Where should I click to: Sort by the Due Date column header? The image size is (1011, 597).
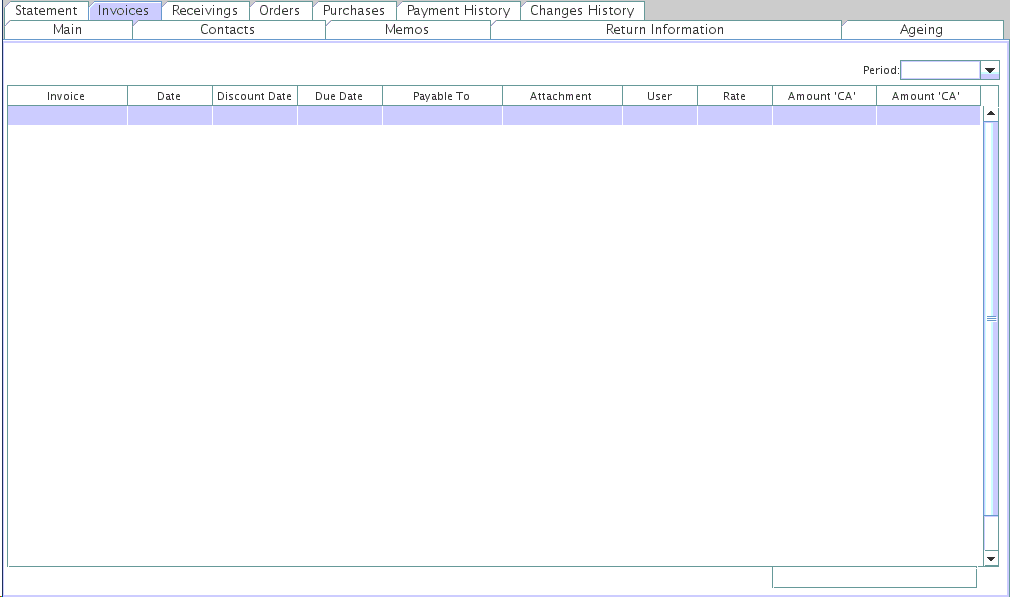tap(339, 96)
